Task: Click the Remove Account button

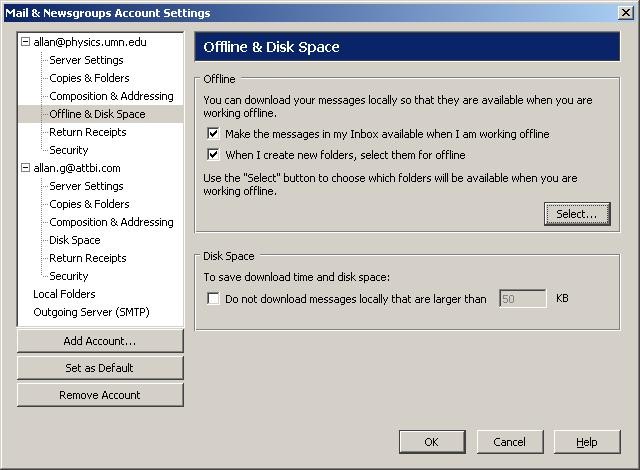Action: pyautogui.click(x=100, y=395)
